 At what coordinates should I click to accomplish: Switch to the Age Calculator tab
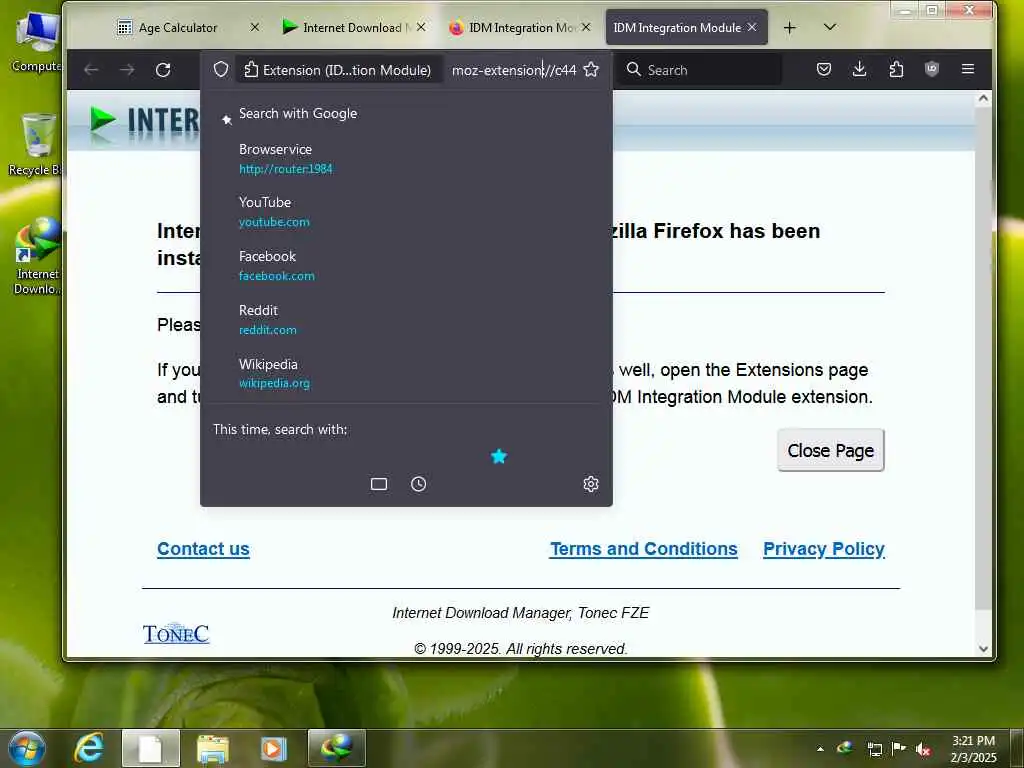pyautogui.click(x=178, y=27)
